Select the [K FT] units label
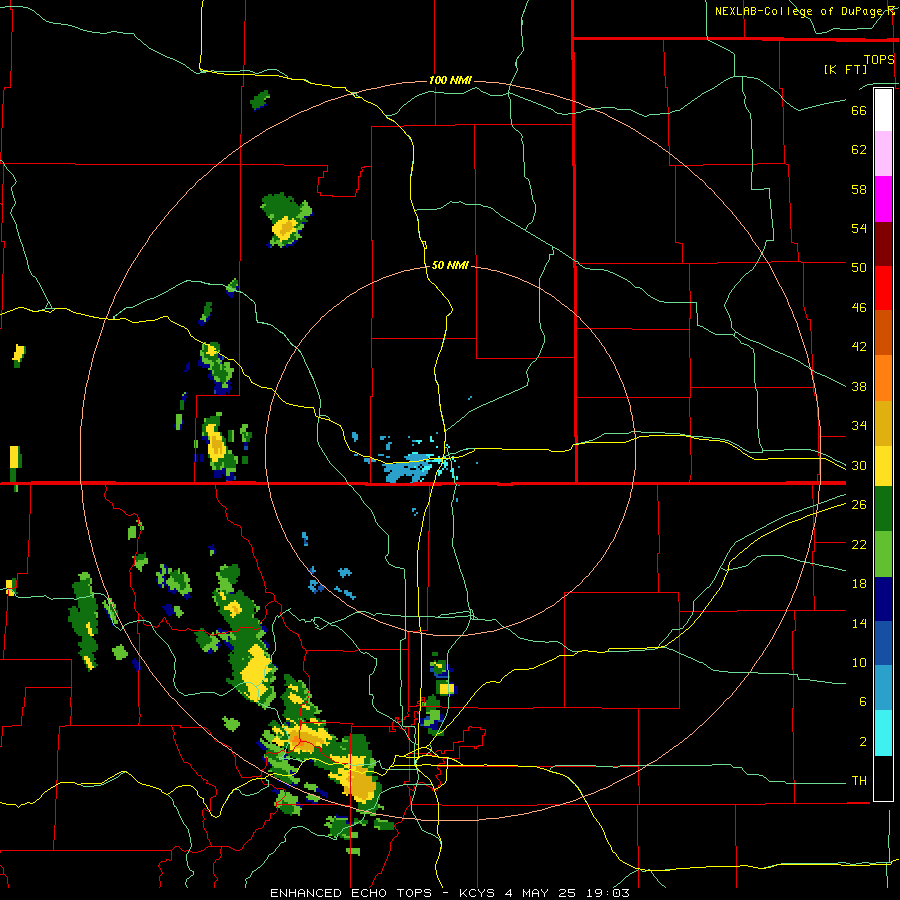Image resolution: width=900 pixels, height=900 pixels. tap(845, 69)
